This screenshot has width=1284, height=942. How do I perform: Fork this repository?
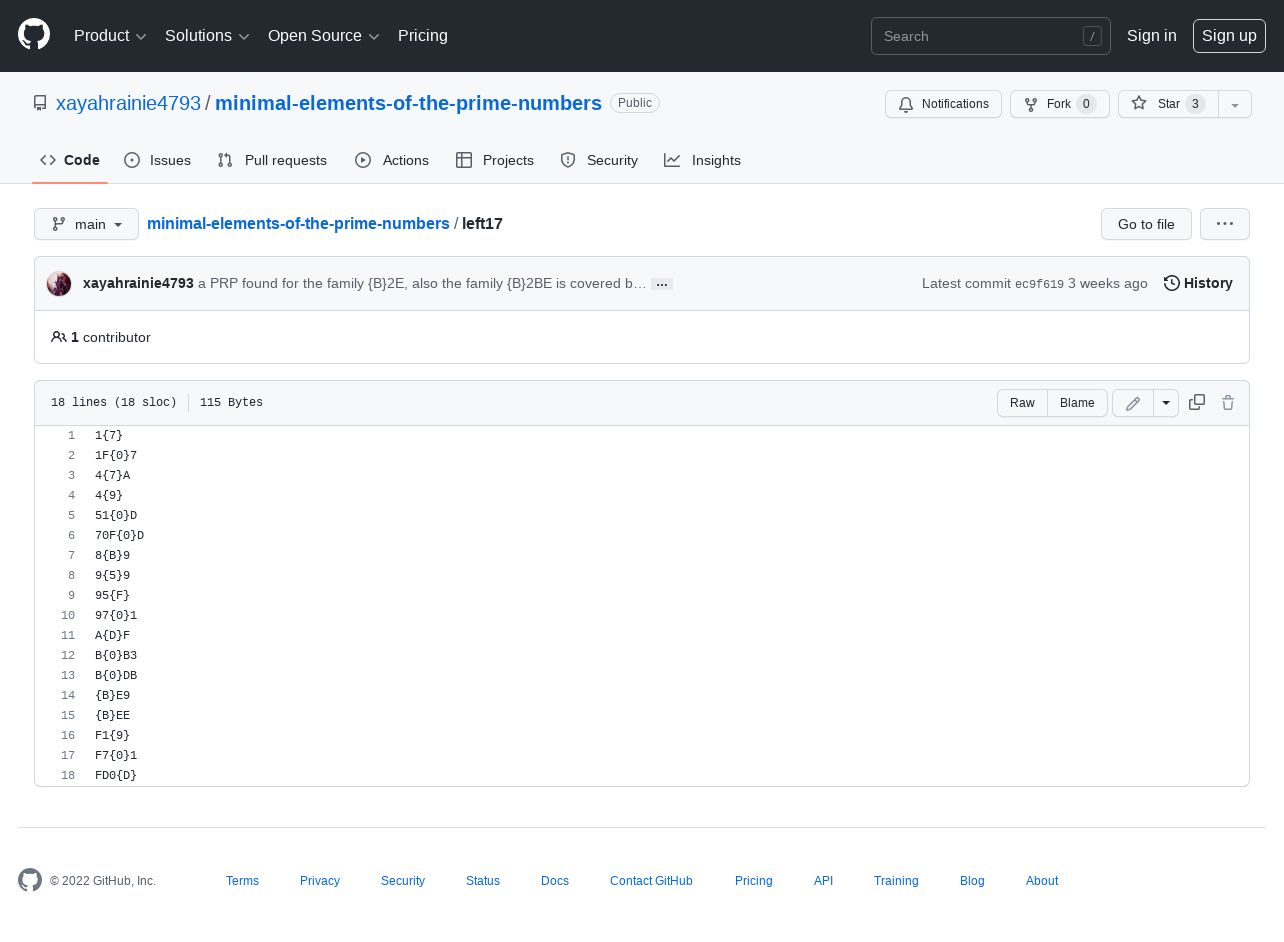click(x=1059, y=104)
